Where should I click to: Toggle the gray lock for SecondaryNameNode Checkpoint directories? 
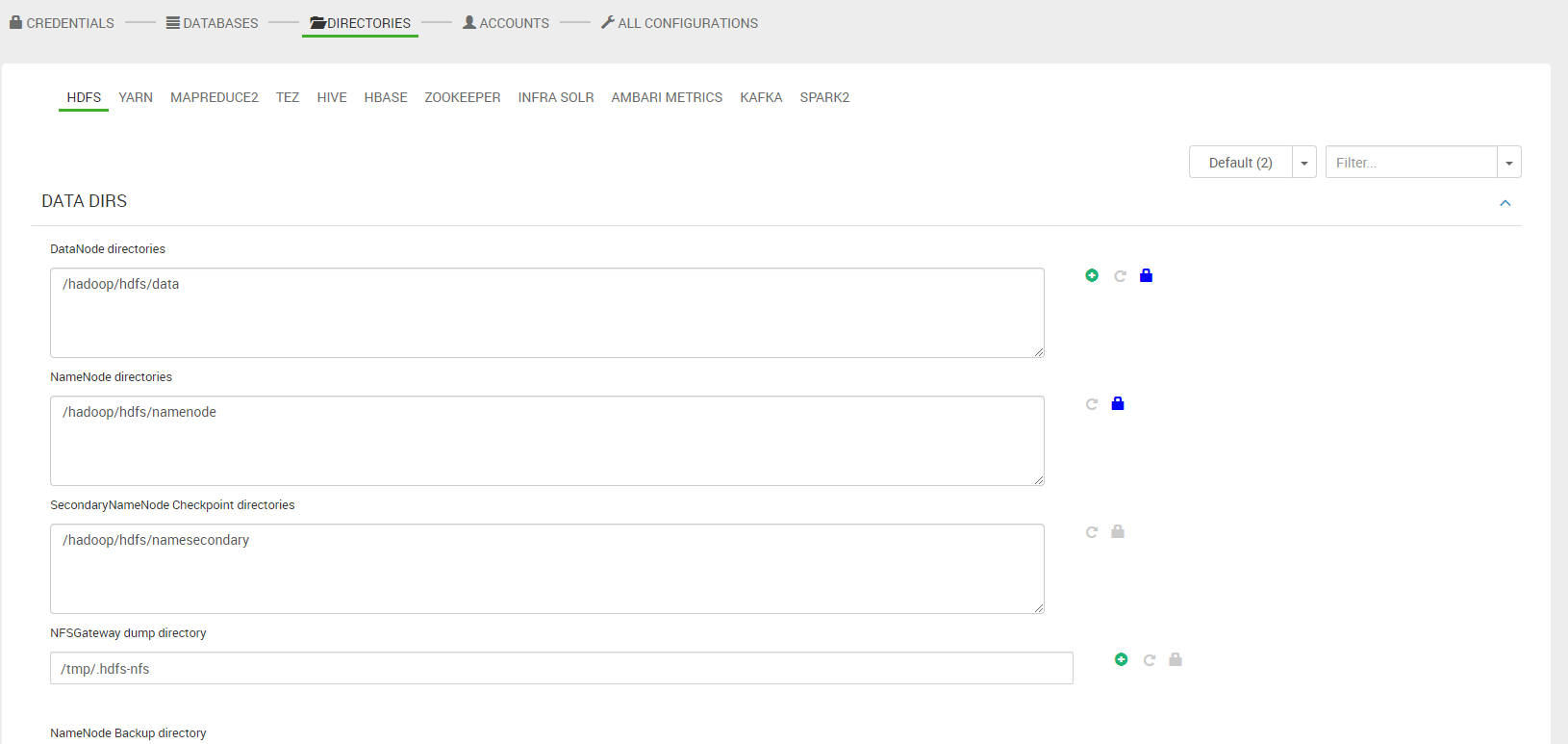point(1118,531)
